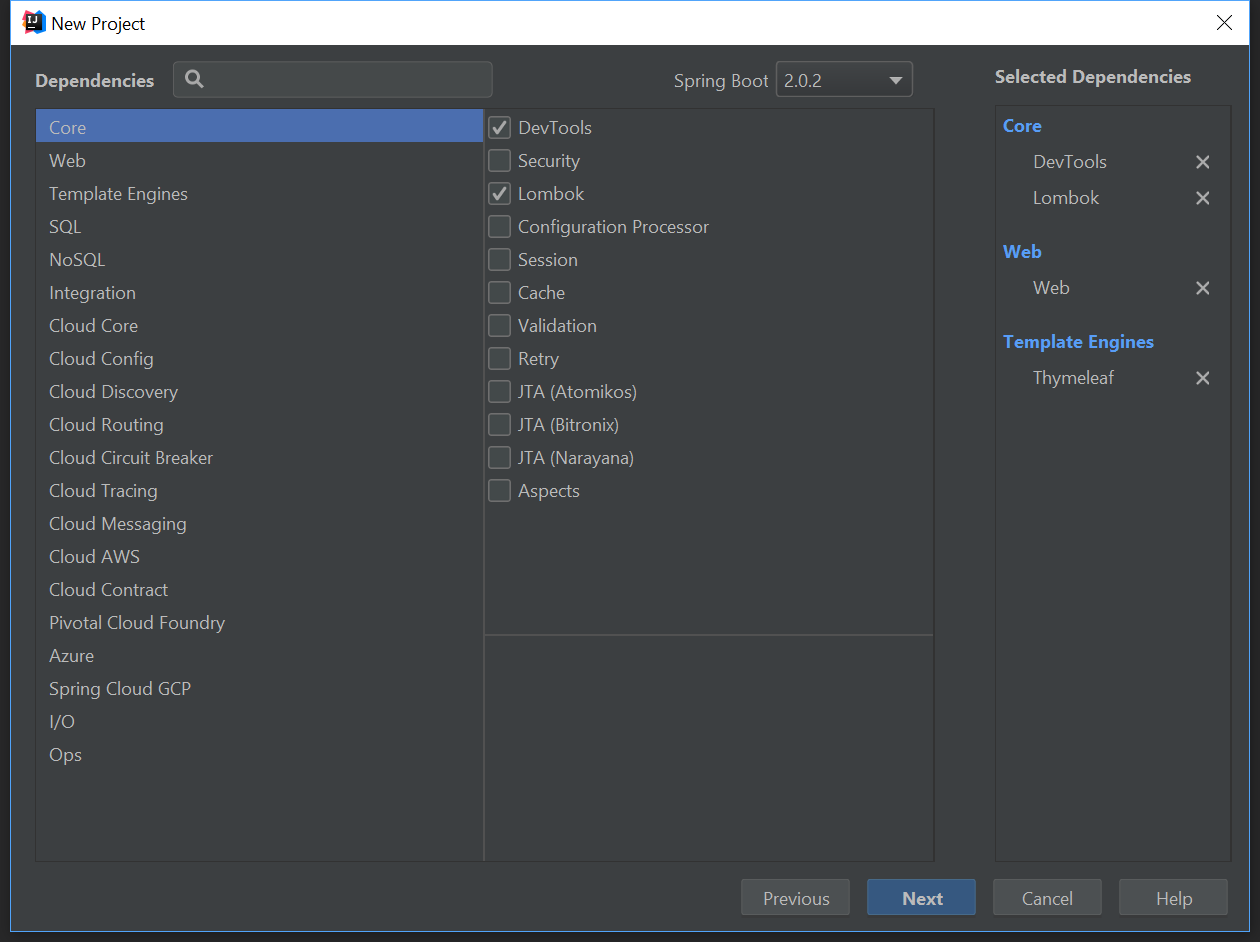Select Cloud Core category

259,326
